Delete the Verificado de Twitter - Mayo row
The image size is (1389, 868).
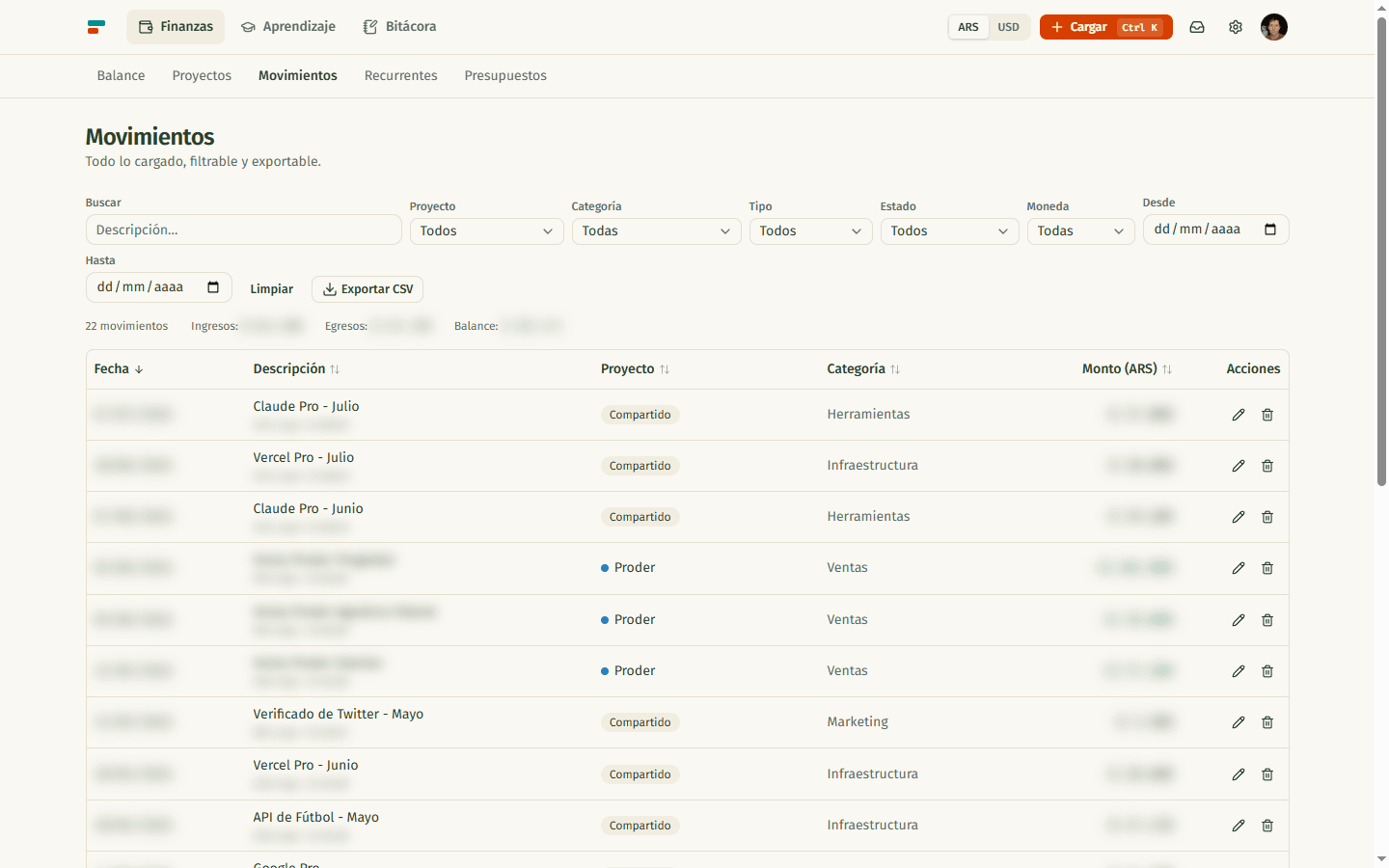[1267, 722]
